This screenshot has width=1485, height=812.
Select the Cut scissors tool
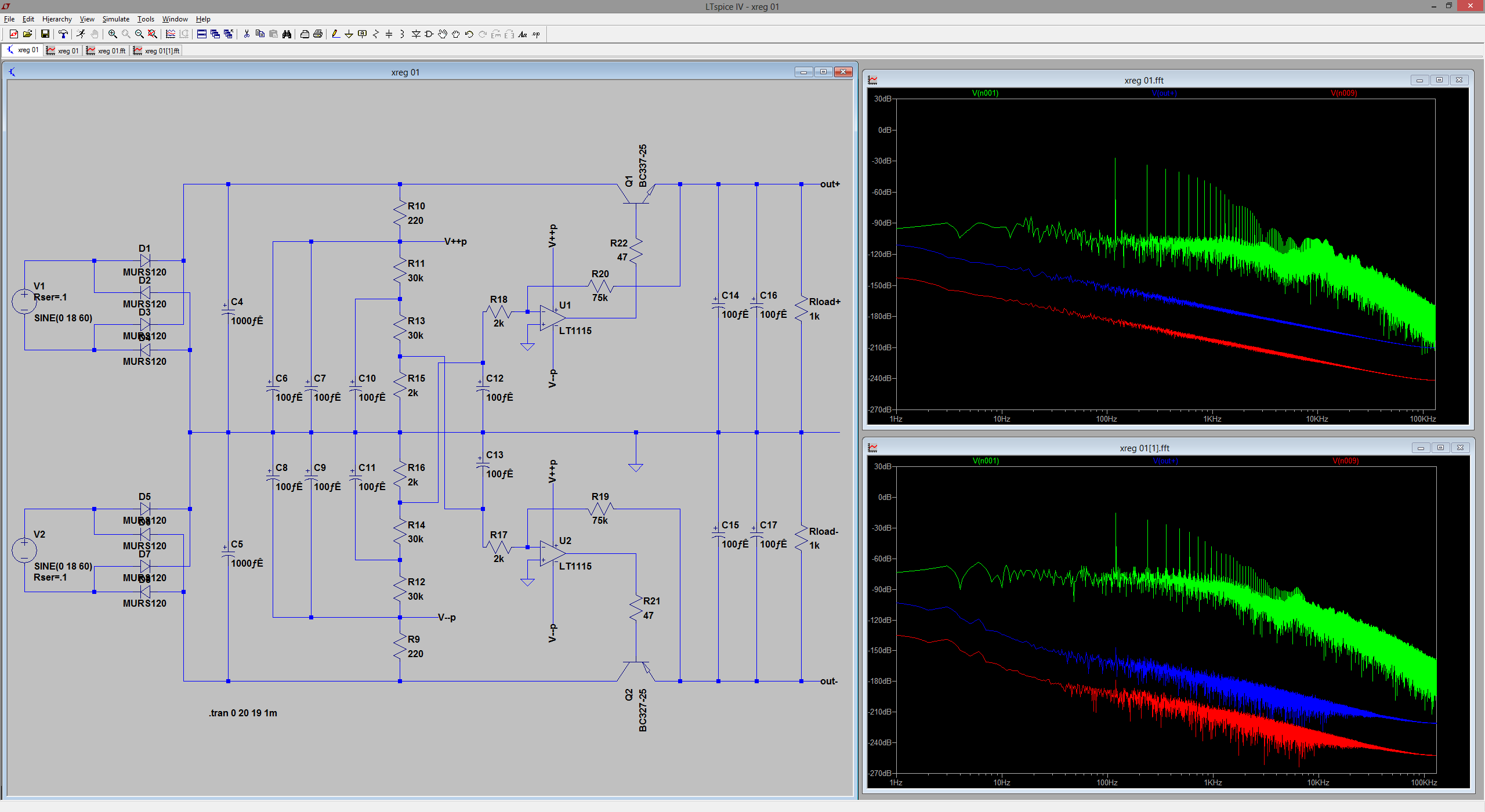tap(247, 34)
